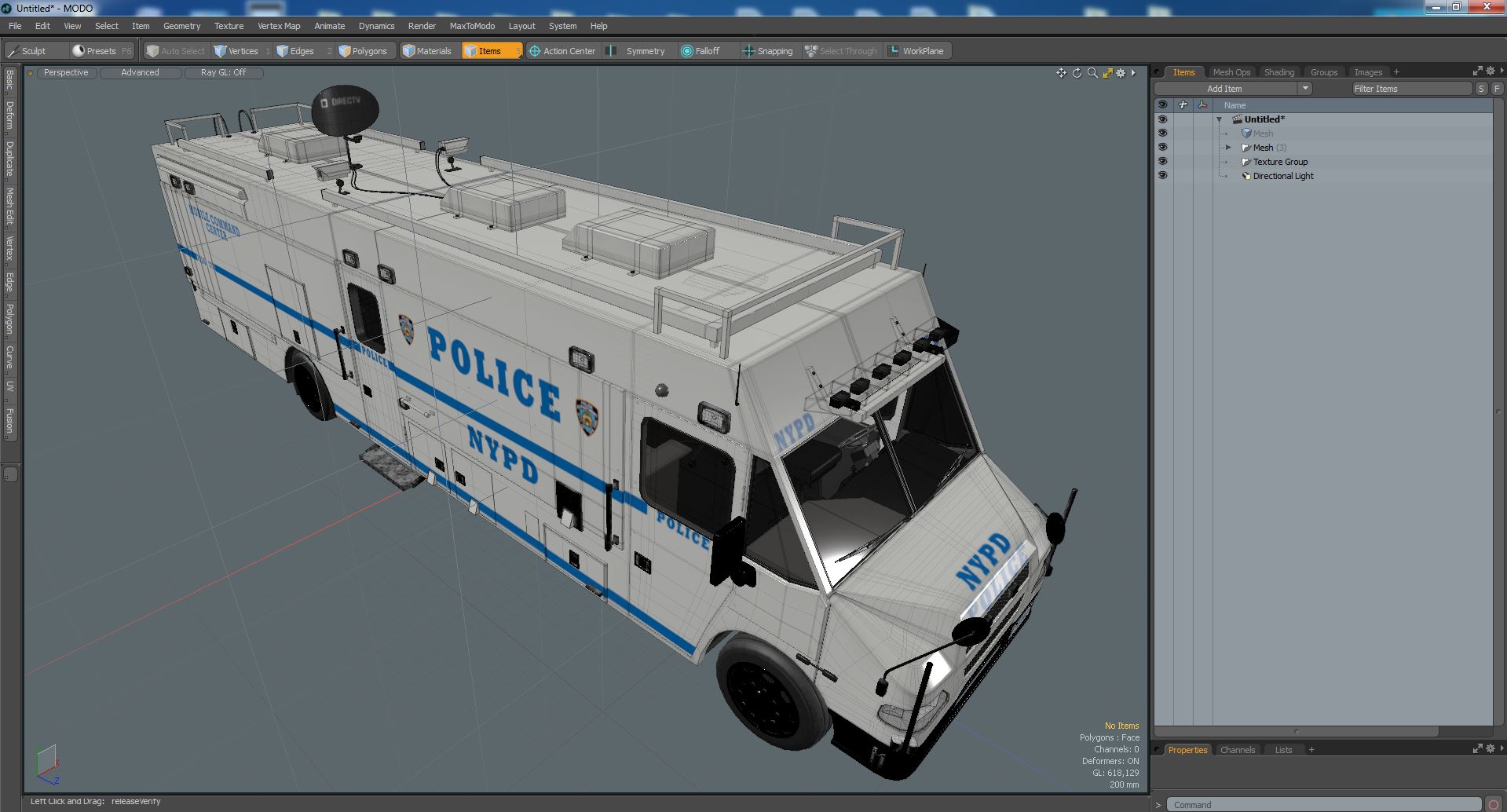The image size is (1507, 812).
Task: Switch to Edges selection mode
Action: tap(302, 51)
